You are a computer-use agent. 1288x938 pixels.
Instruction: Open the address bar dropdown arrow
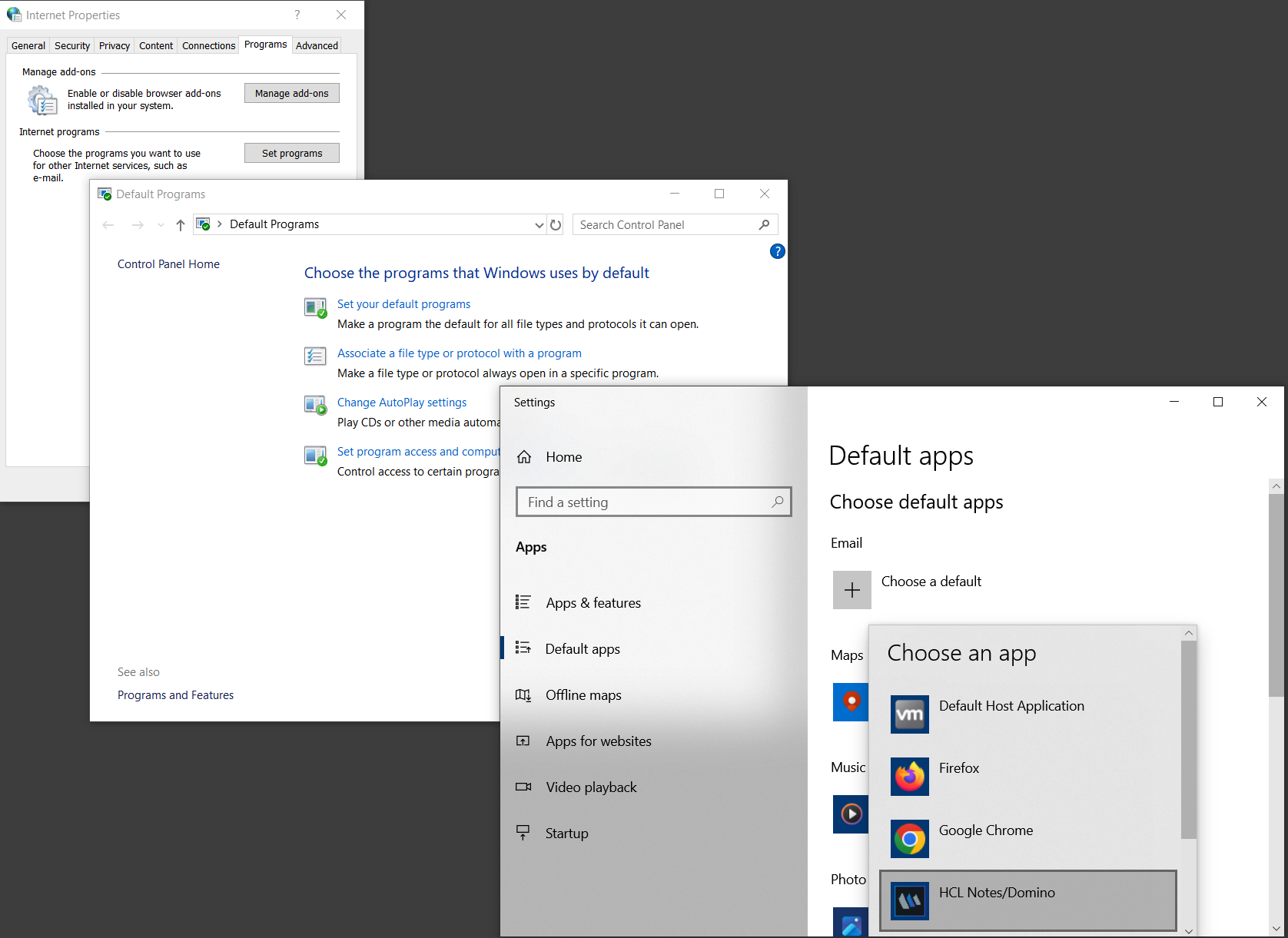click(x=539, y=224)
